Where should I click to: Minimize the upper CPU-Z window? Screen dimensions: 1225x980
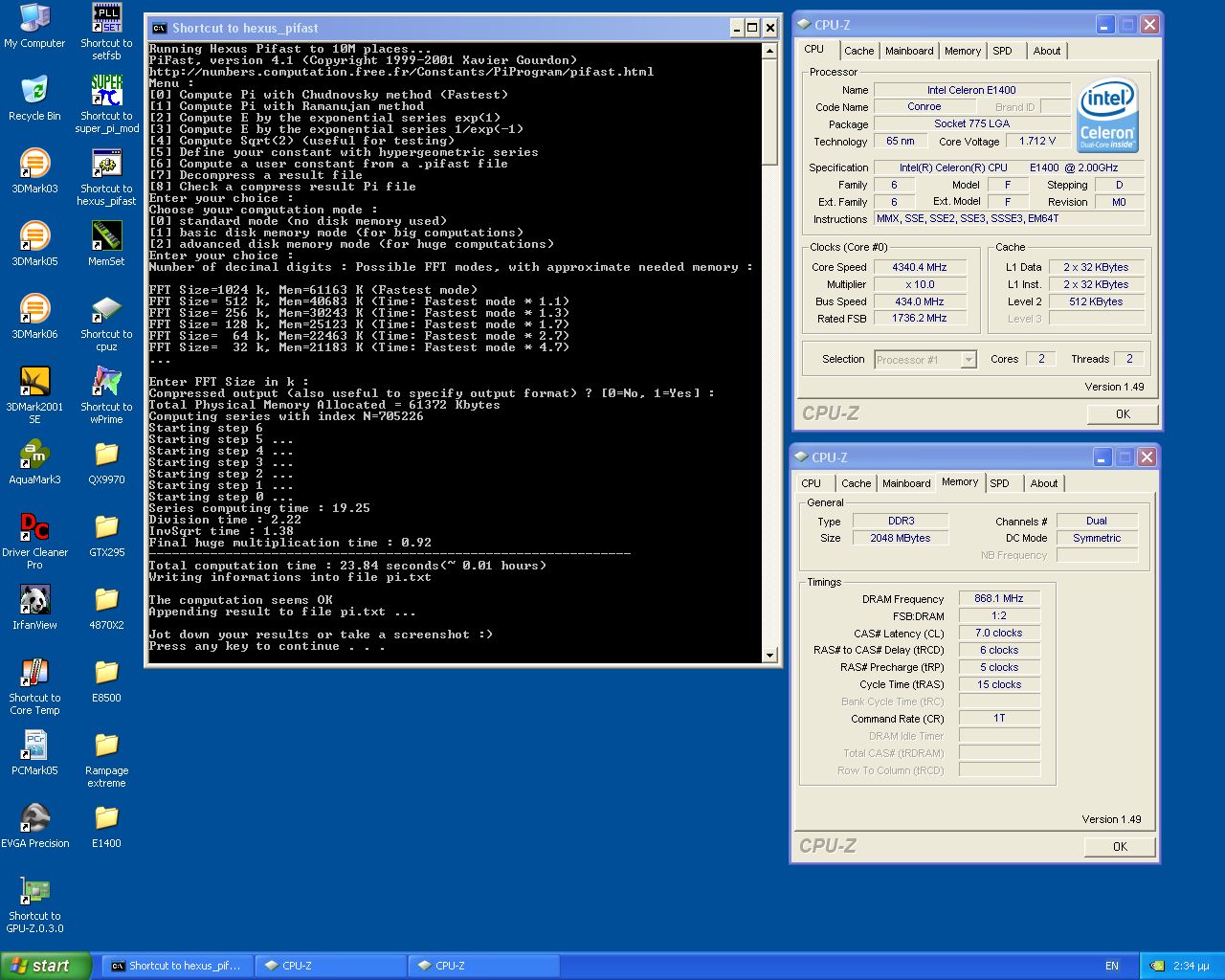1105,25
